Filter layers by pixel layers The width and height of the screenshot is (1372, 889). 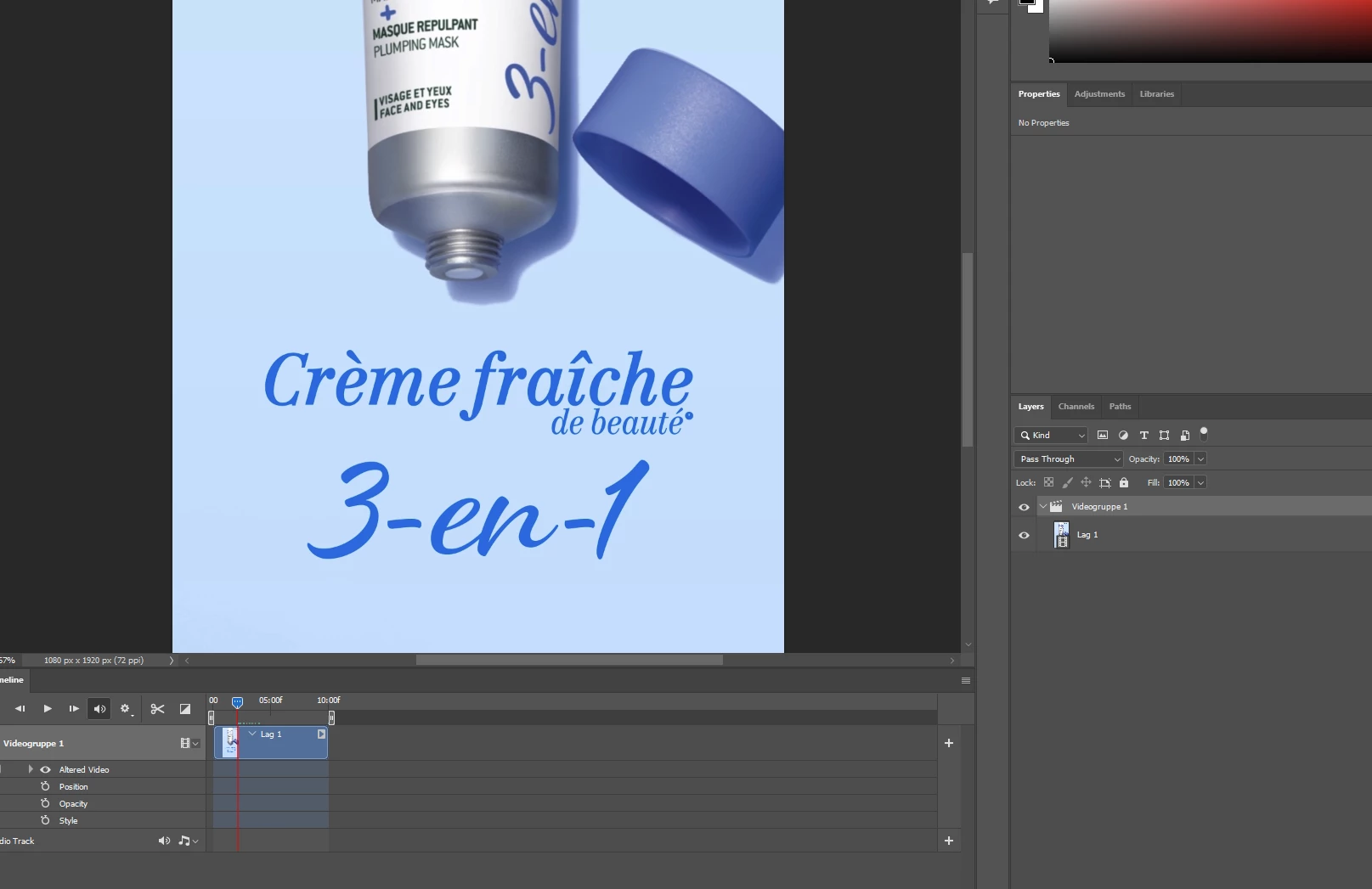point(1103,435)
